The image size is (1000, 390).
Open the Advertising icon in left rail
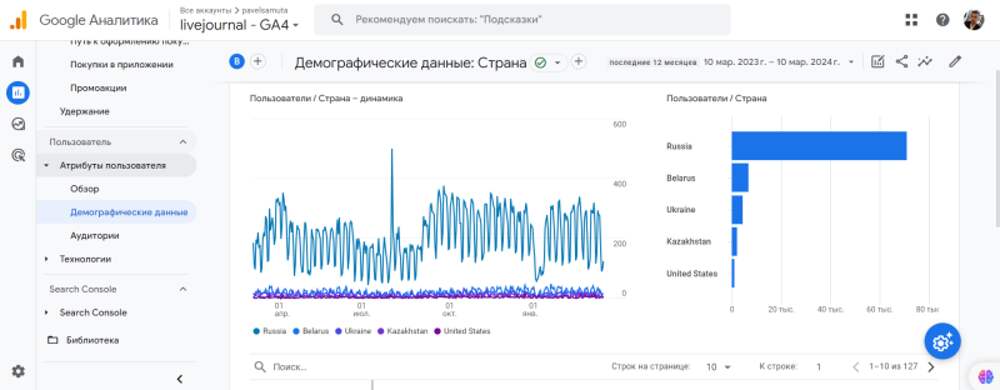click(x=18, y=155)
